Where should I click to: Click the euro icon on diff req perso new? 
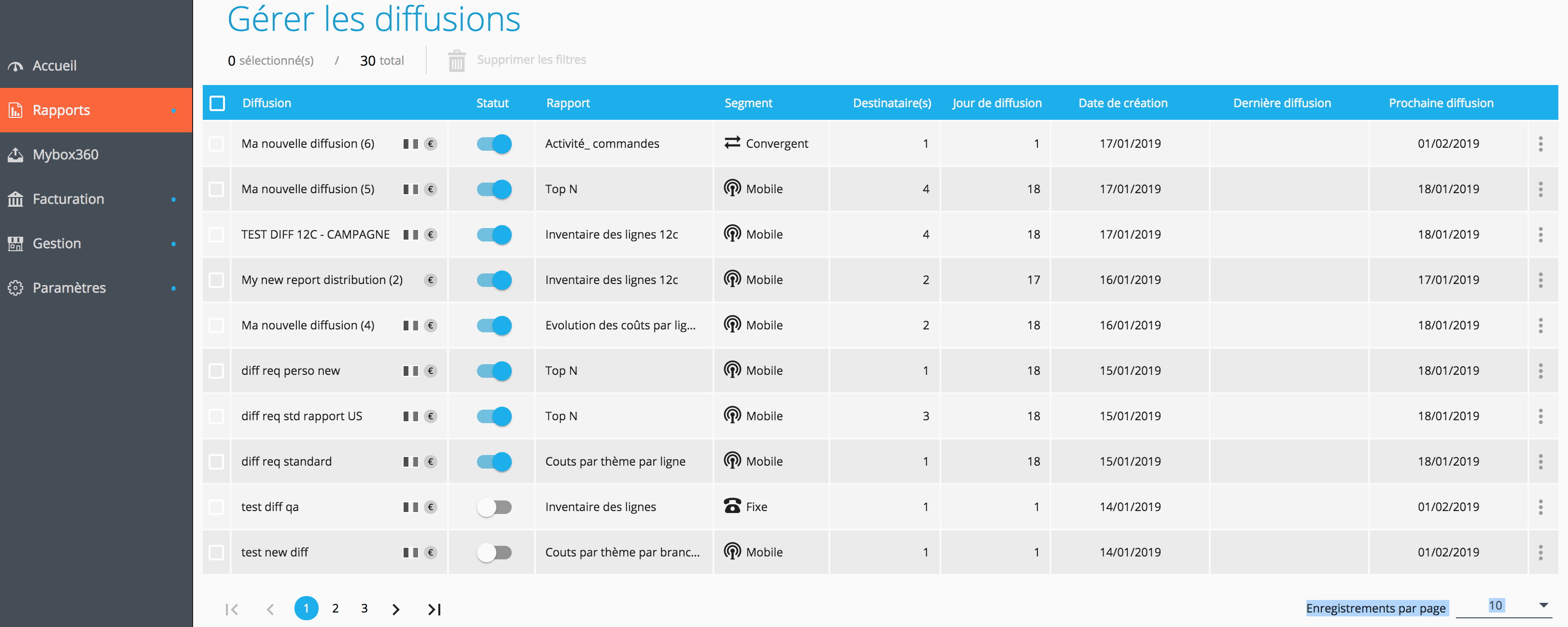pyautogui.click(x=431, y=371)
